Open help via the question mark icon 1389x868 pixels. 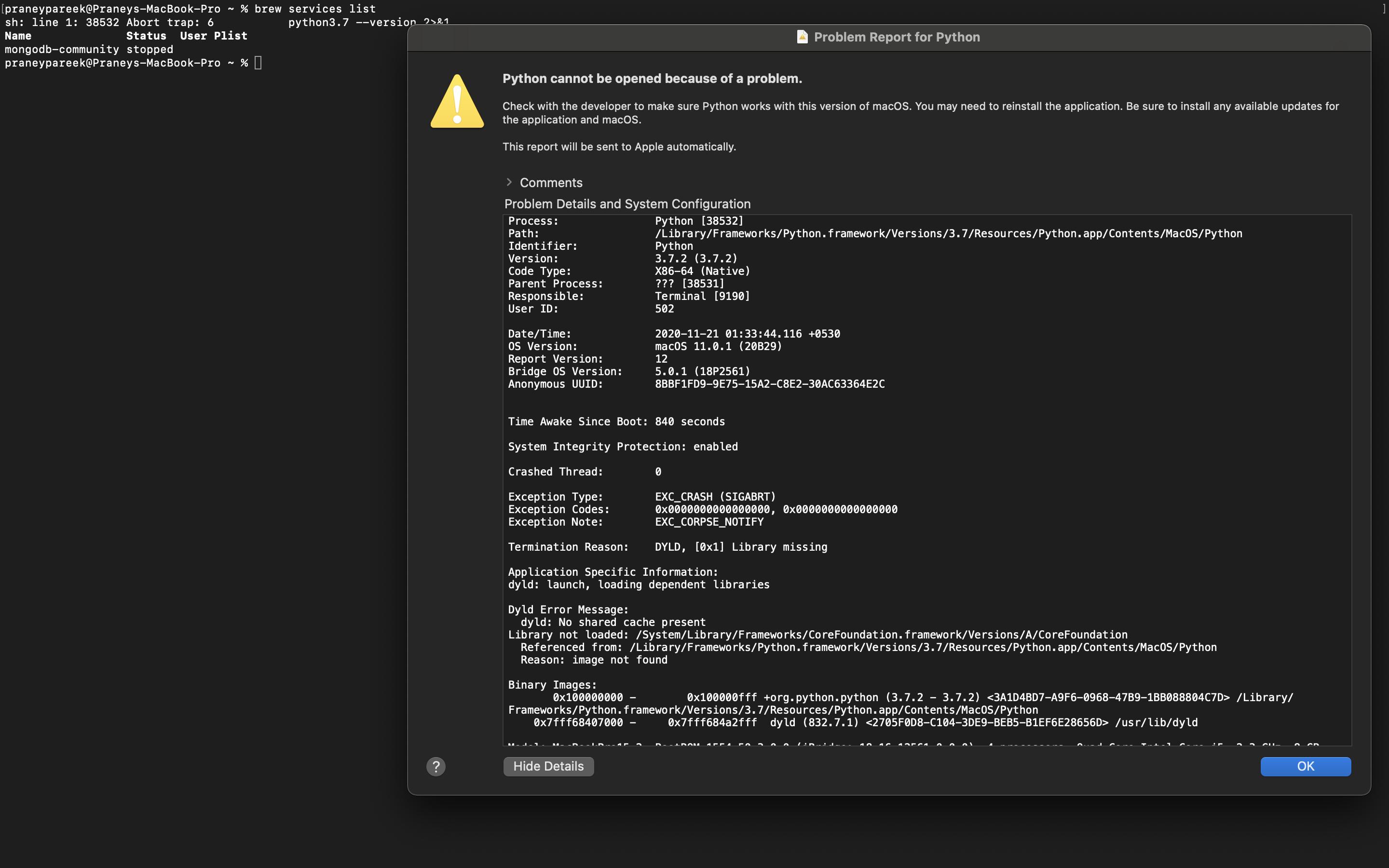click(436, 766)
